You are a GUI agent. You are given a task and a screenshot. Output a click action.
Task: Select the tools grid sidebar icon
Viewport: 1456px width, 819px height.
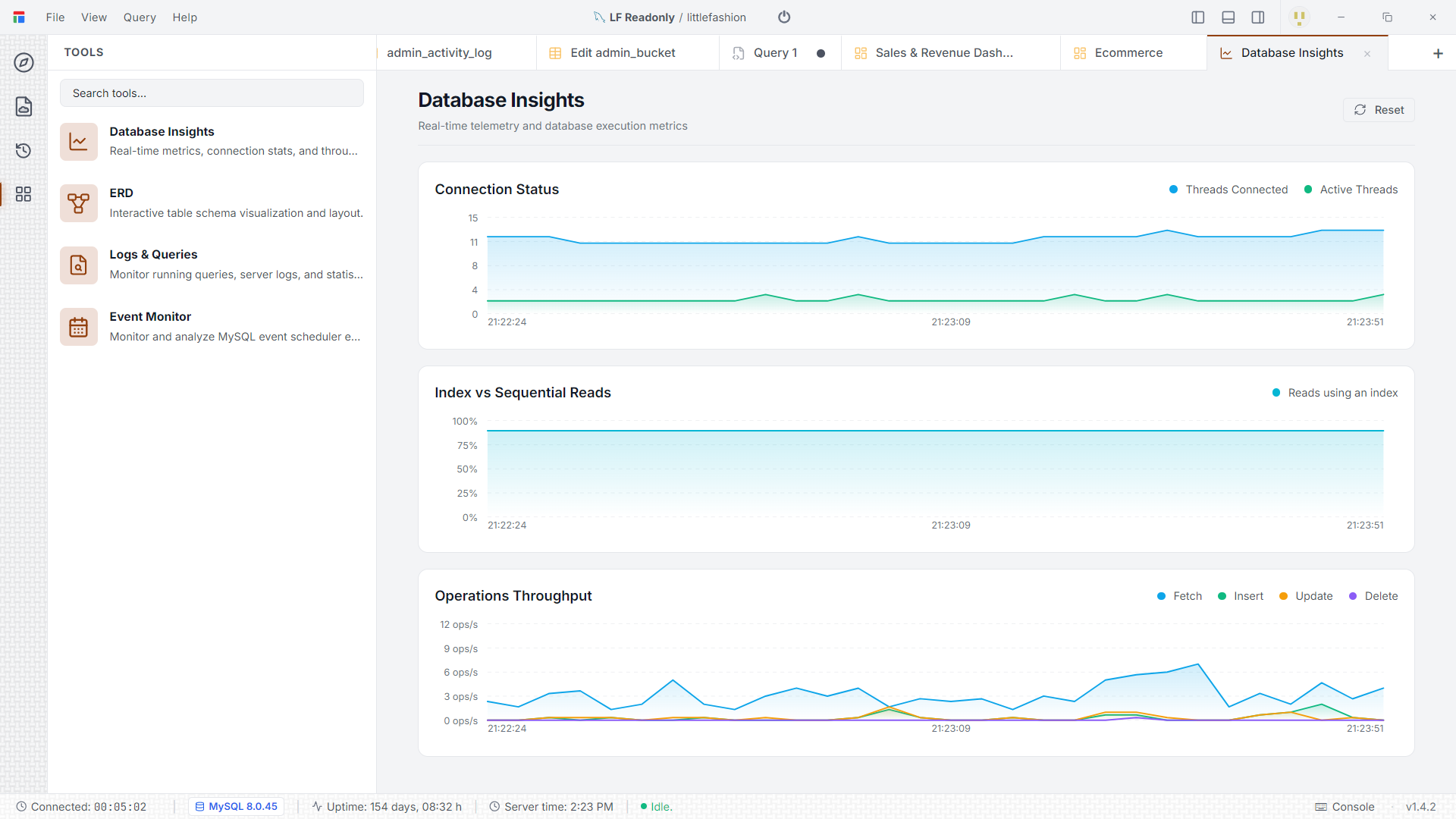(24, 194)
